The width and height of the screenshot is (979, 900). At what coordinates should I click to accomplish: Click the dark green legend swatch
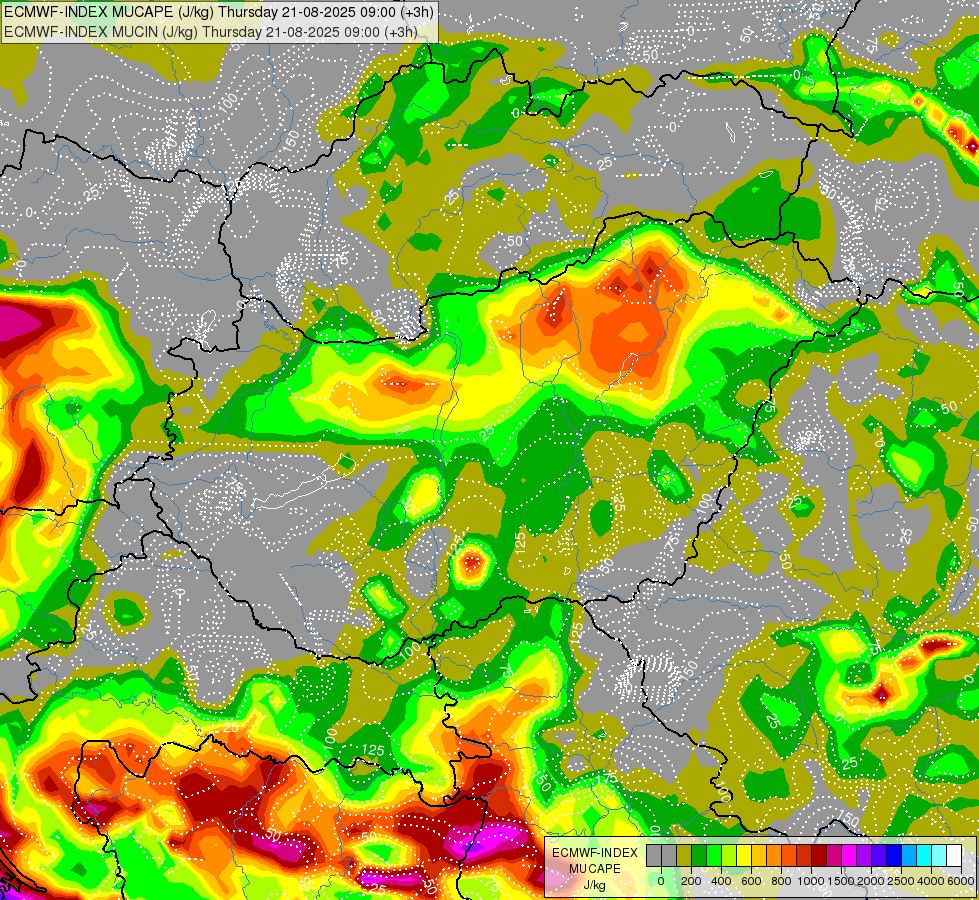point(699,855)
